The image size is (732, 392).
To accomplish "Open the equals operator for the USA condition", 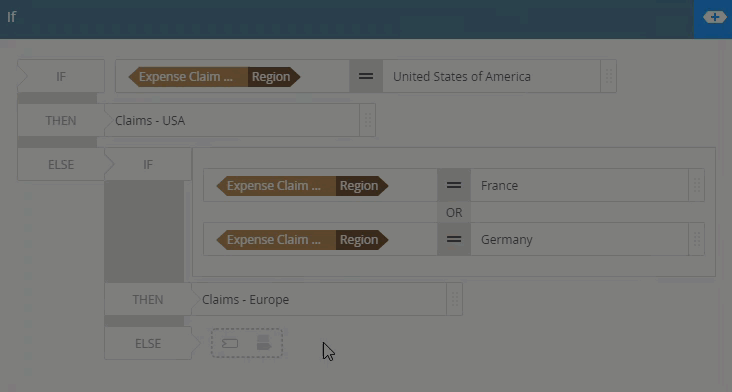I will point(366,76).
